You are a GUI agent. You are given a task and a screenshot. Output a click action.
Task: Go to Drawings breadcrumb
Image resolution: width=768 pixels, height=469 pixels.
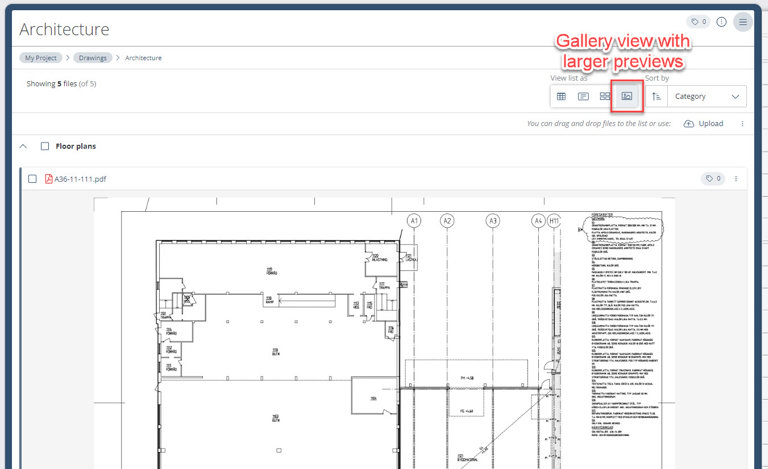point(93,58)
